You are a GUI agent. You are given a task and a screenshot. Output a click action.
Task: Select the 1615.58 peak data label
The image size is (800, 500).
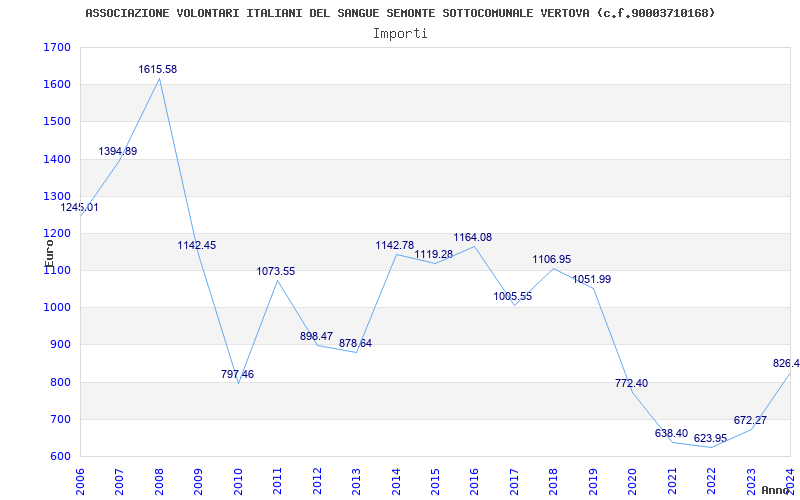(158, 69)
